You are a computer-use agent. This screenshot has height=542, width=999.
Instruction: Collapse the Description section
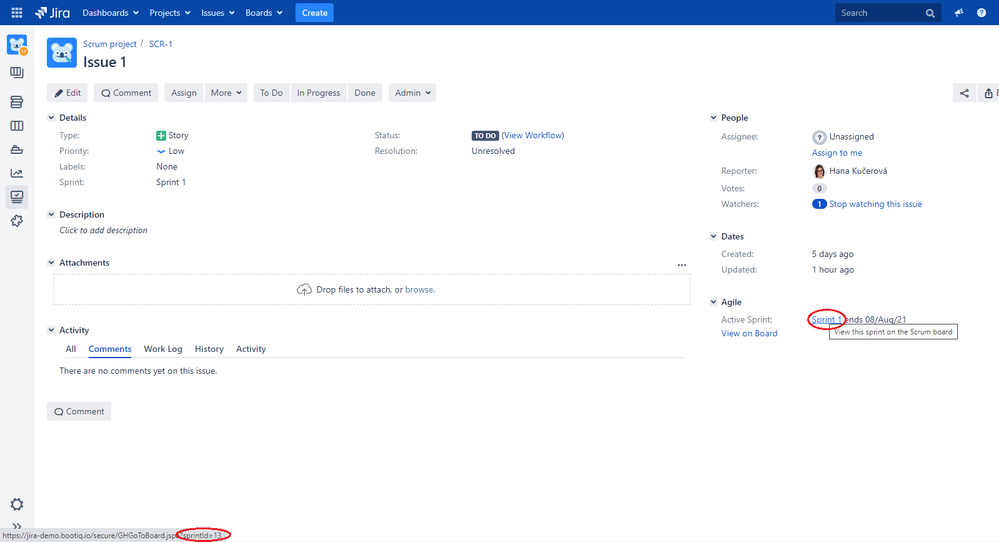click(x=51, y=215)
